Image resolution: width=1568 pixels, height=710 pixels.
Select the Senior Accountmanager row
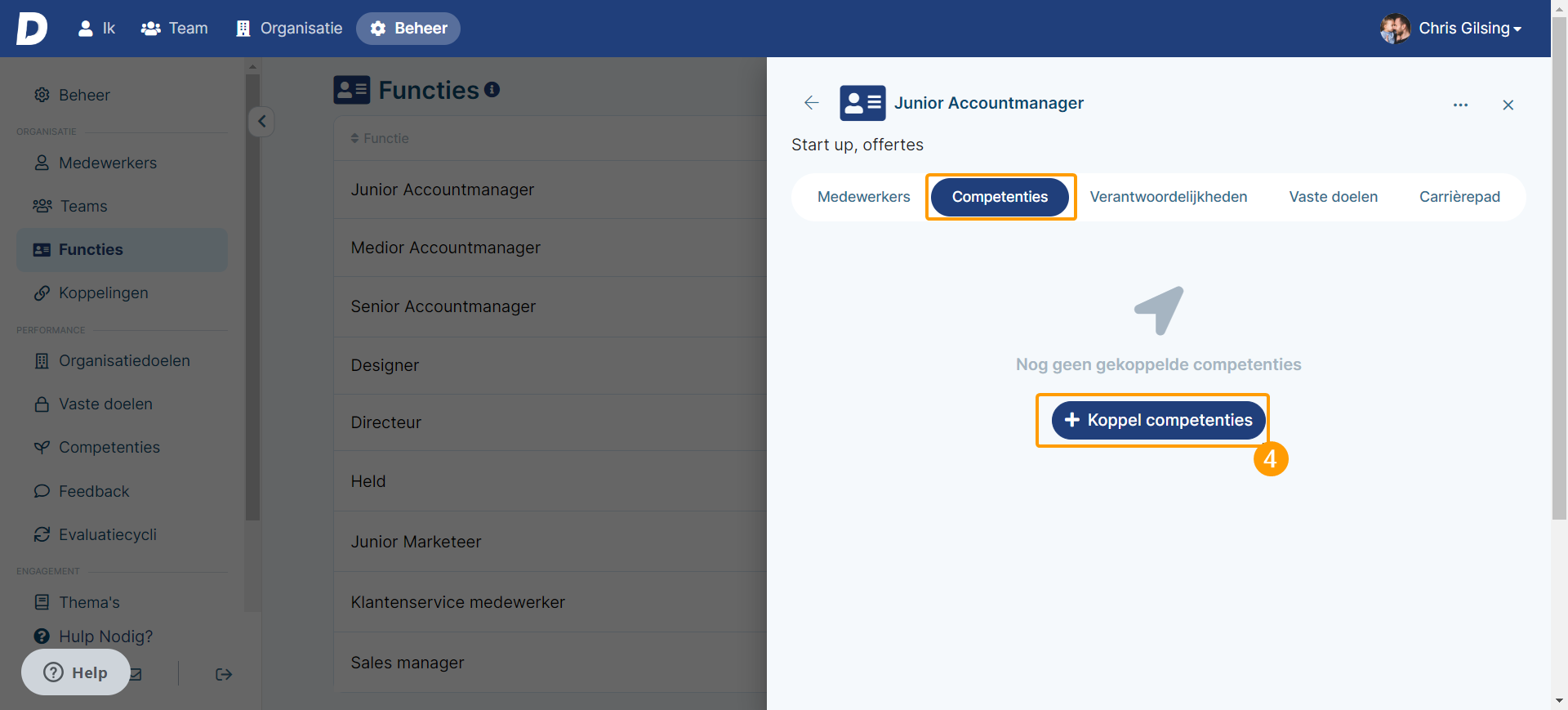(x=550, y=306)
